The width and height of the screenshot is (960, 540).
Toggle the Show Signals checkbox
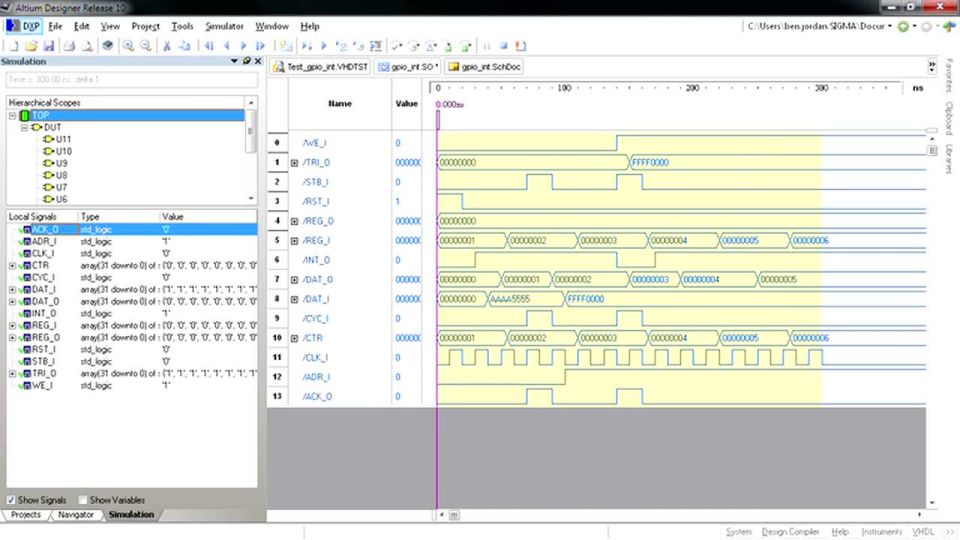(10, 500)
